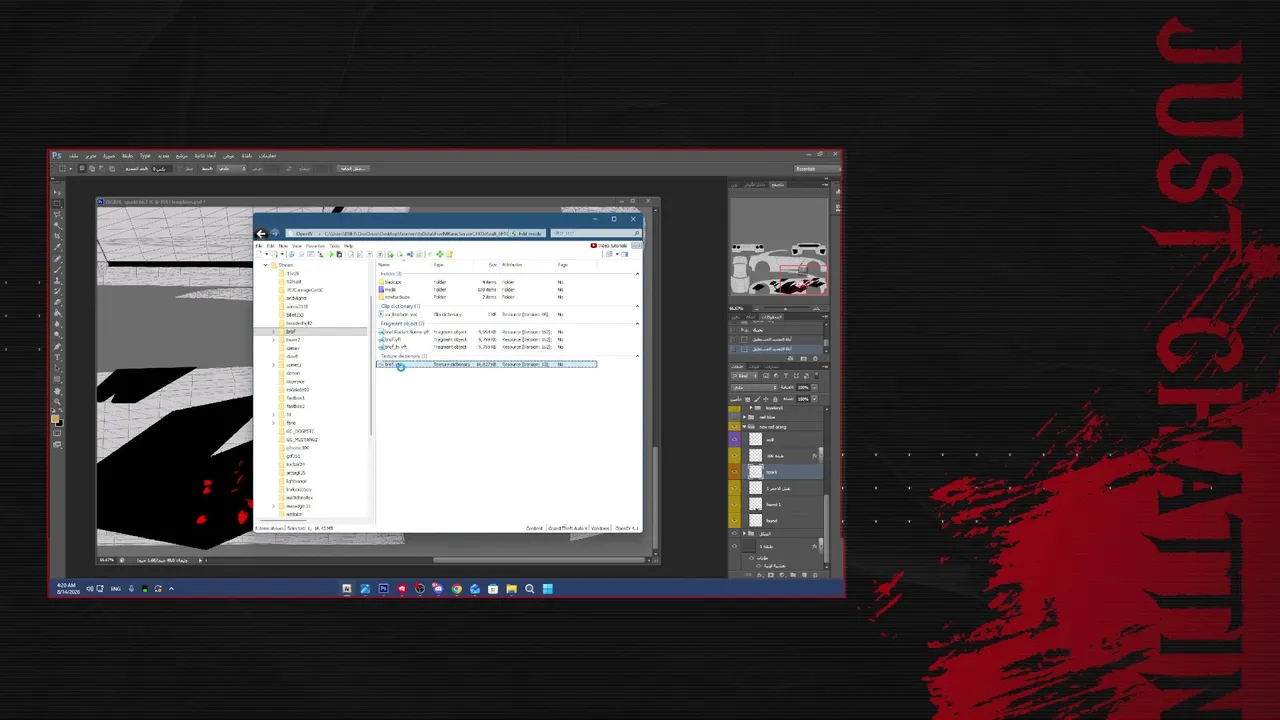This screenshot has width=1280, height=720.
Task: Click the 'Edit mode' button in OpenIV
Action: coord(526,234)
